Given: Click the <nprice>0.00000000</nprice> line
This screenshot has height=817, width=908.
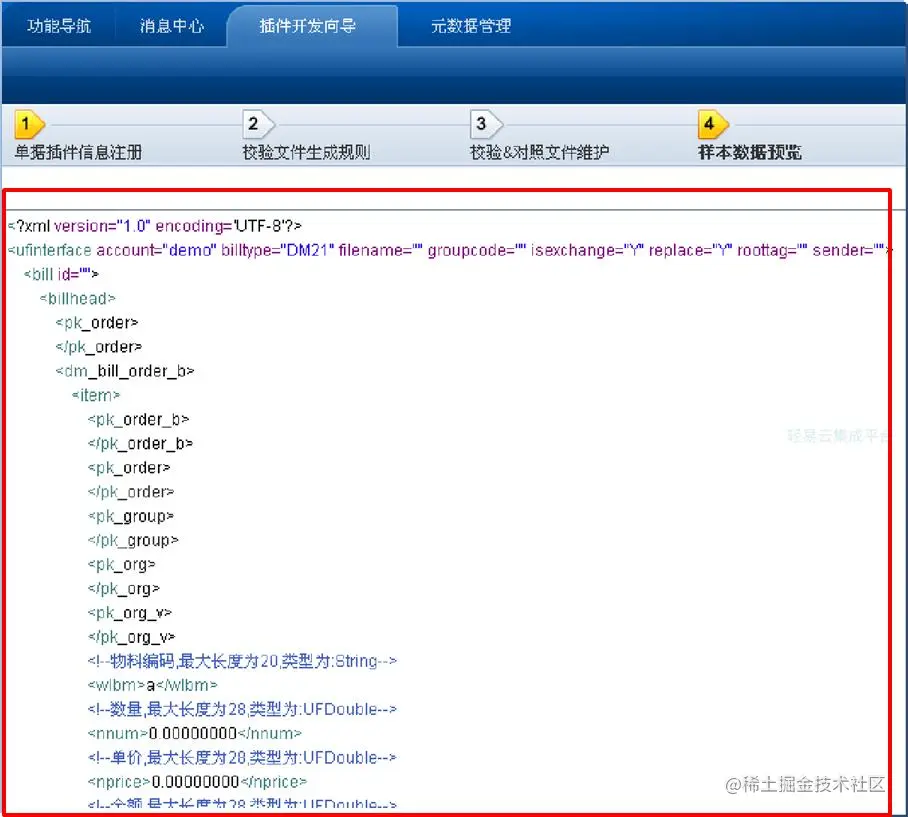Looking at the screenshot, I should pyautogui.click(x=197, y=782).
